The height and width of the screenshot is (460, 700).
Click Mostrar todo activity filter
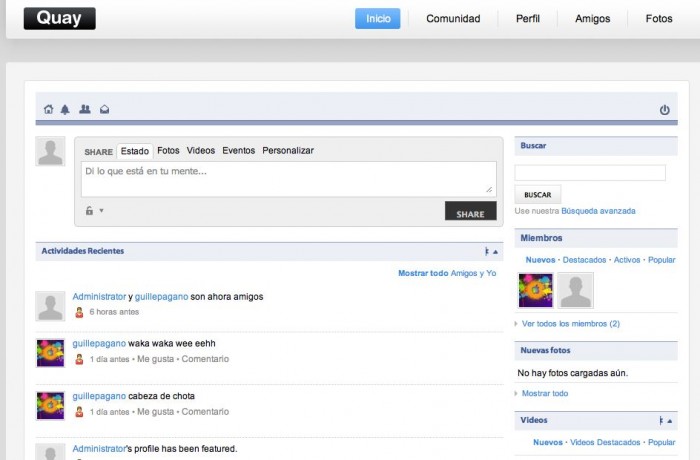point(423,273)
